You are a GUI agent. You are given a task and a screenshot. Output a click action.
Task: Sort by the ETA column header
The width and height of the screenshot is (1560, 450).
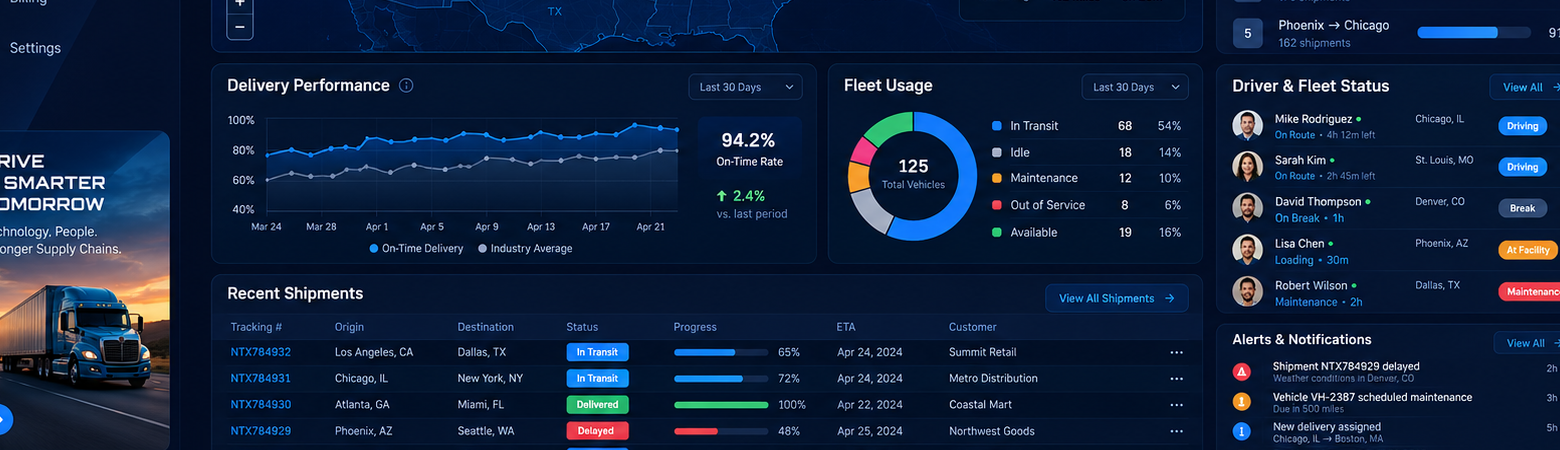coord(846,327)
